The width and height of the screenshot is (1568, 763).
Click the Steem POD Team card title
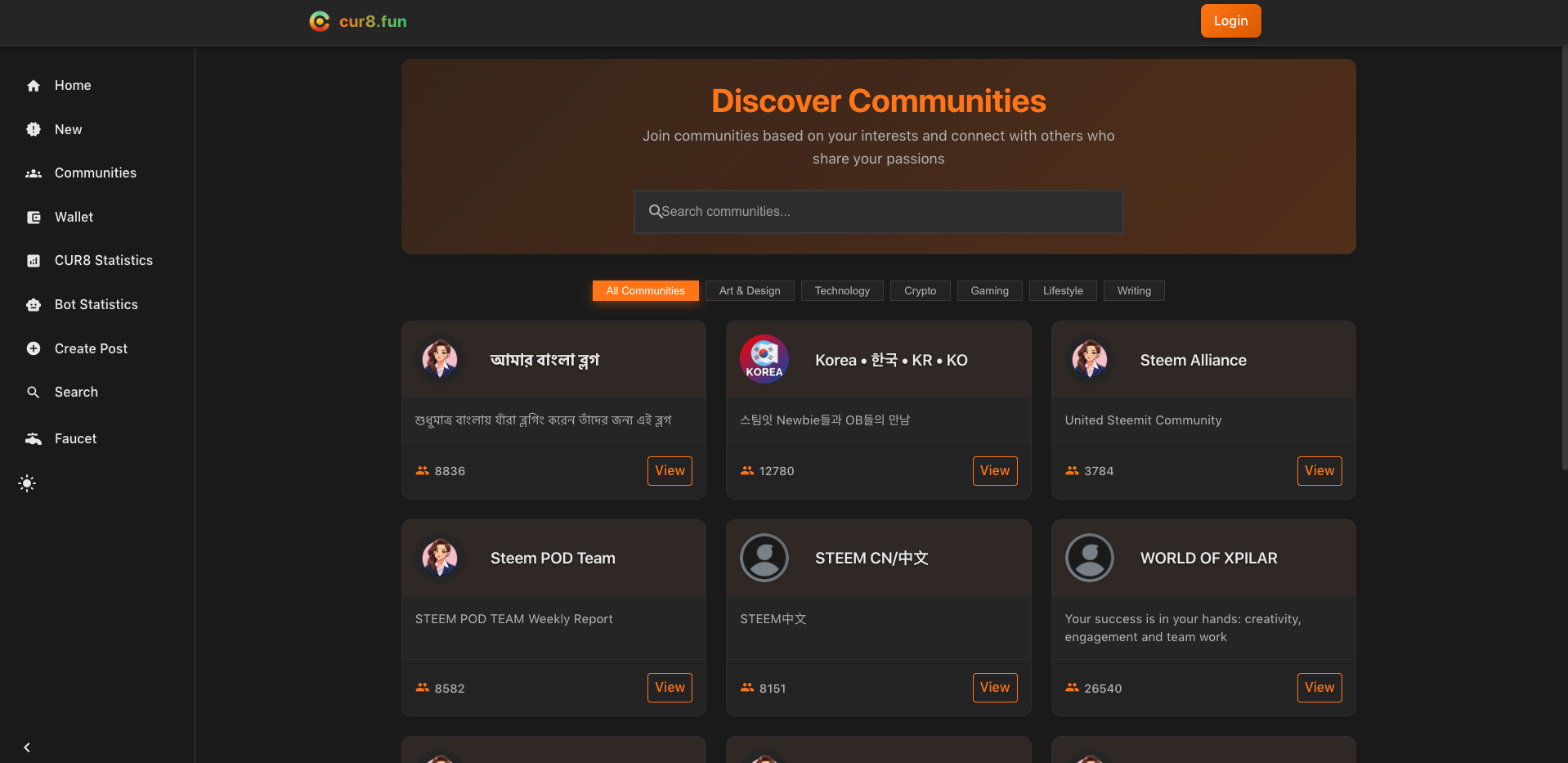[553, 559]
